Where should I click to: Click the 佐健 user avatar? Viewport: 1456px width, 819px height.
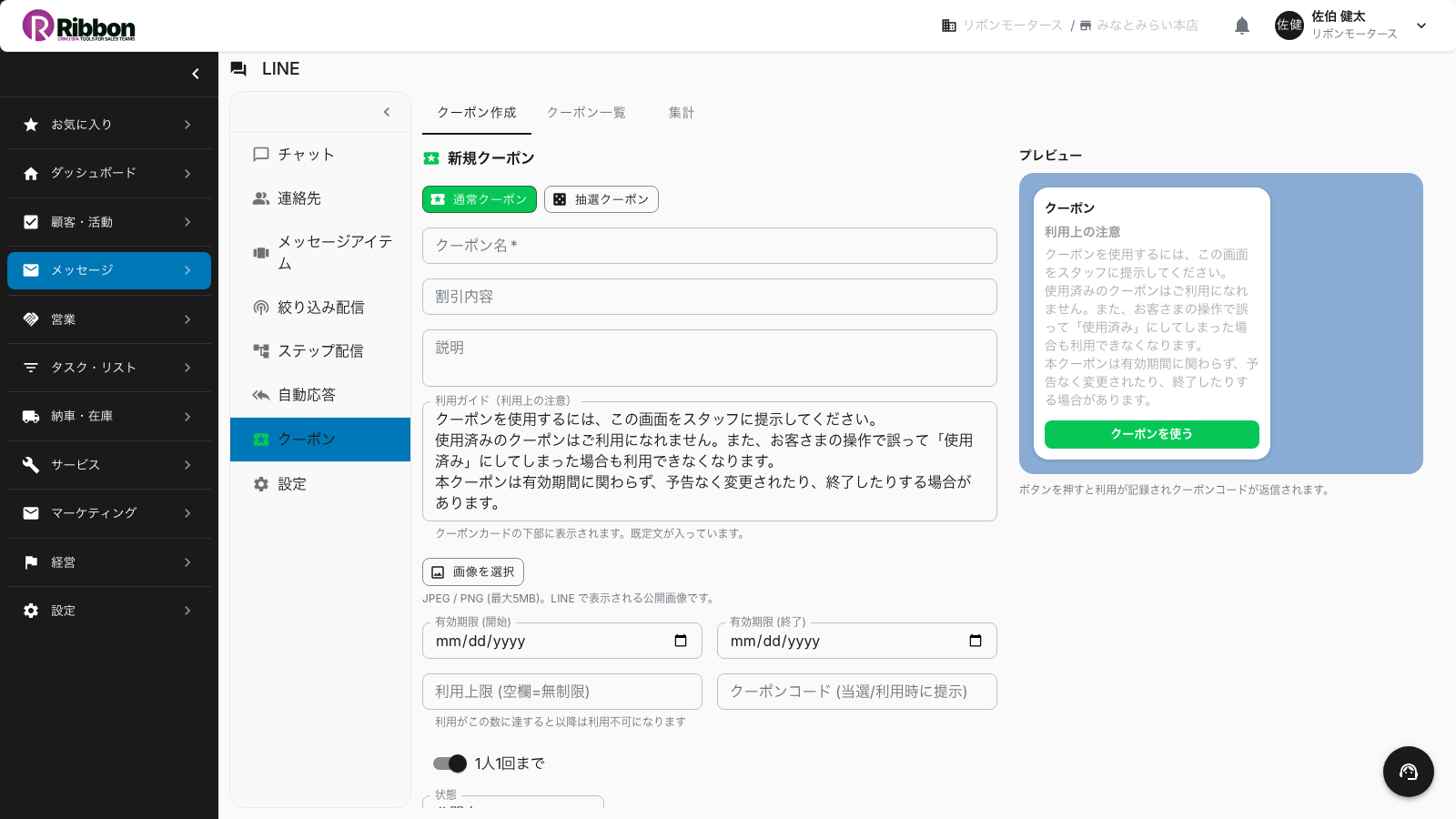click(x=1289, y=25)
